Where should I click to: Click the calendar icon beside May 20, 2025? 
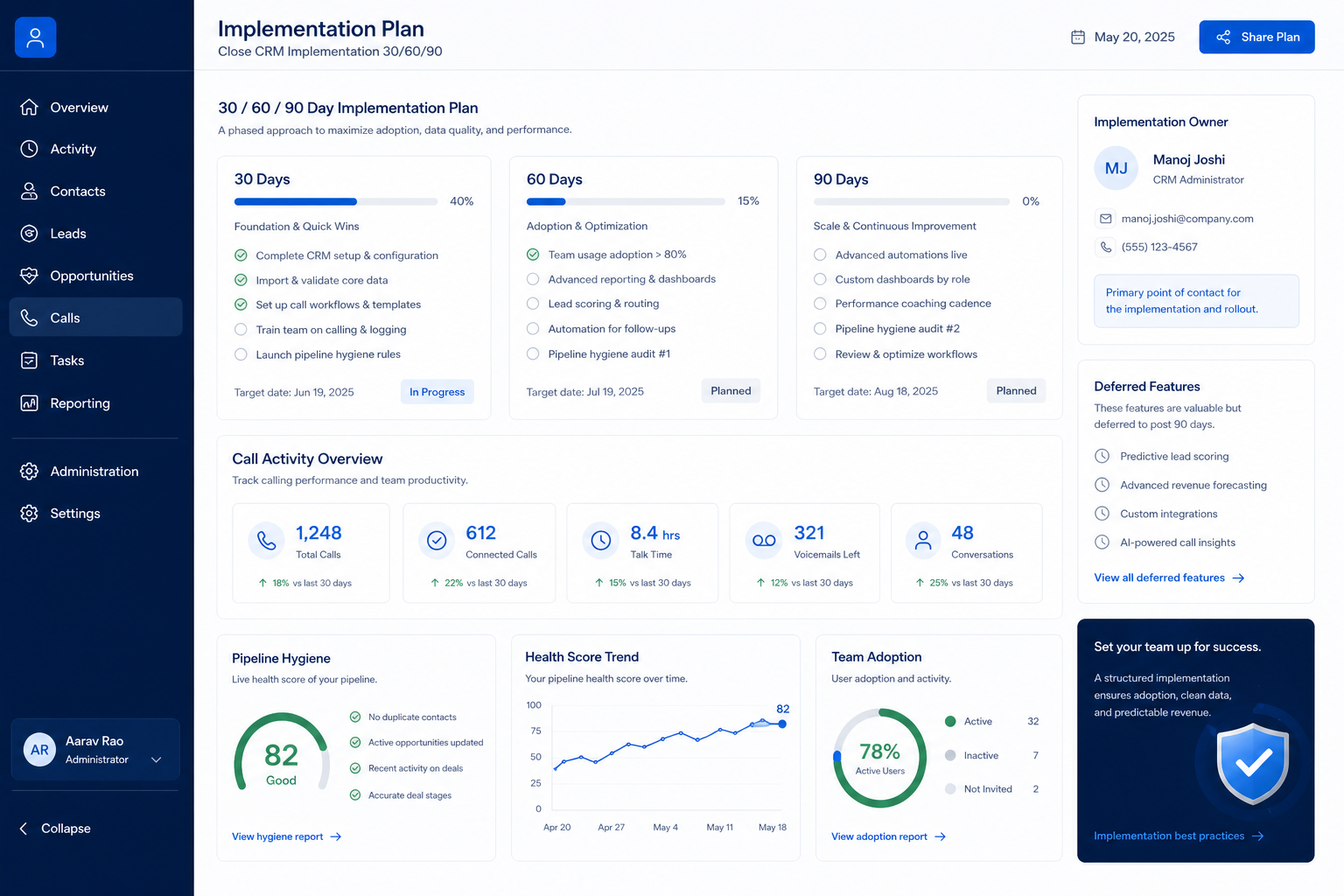[x=1078, y=37]
